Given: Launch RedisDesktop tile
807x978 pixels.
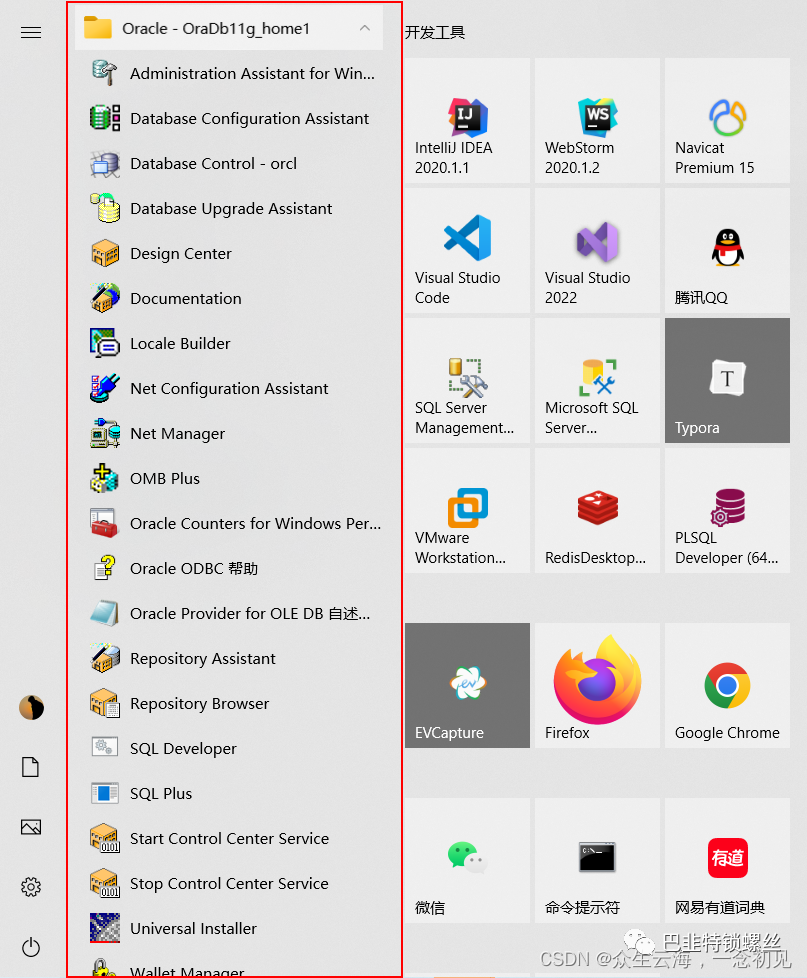Looking at the screenshot, I should 597,510.
